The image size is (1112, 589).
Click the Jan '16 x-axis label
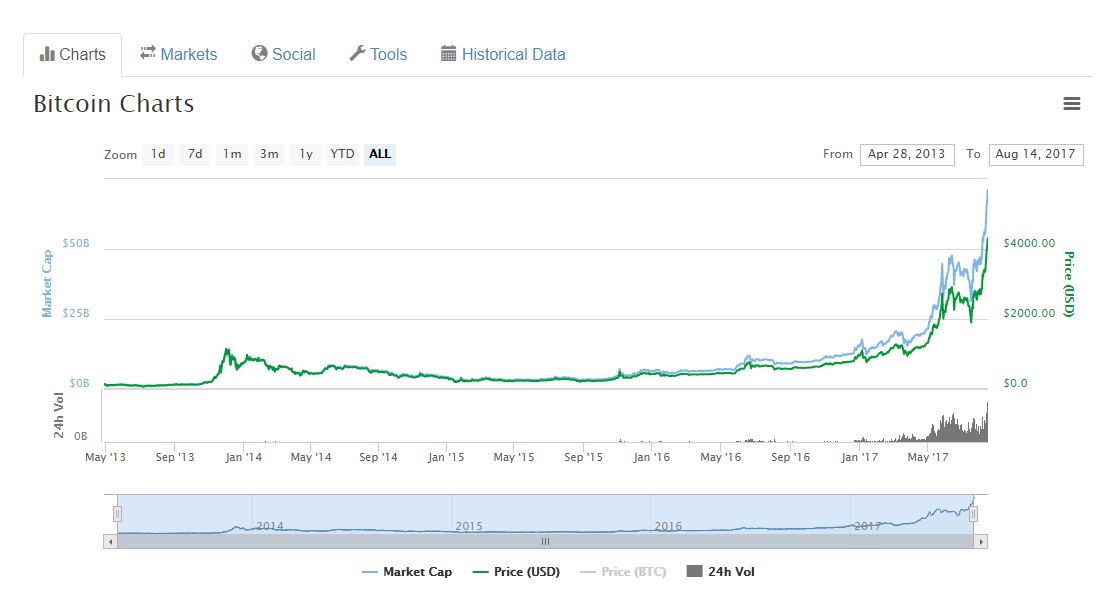click(x=651, y=457)
